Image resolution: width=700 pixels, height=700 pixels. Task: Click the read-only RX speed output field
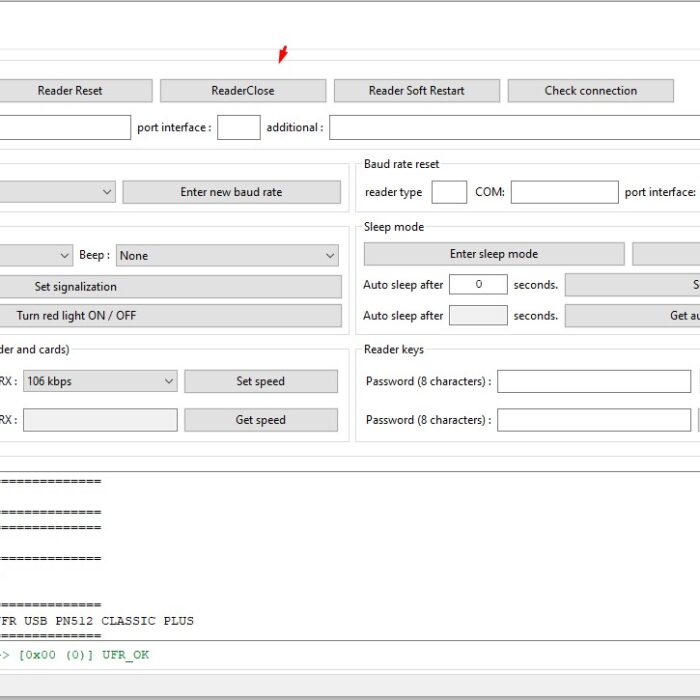point(100,420)
